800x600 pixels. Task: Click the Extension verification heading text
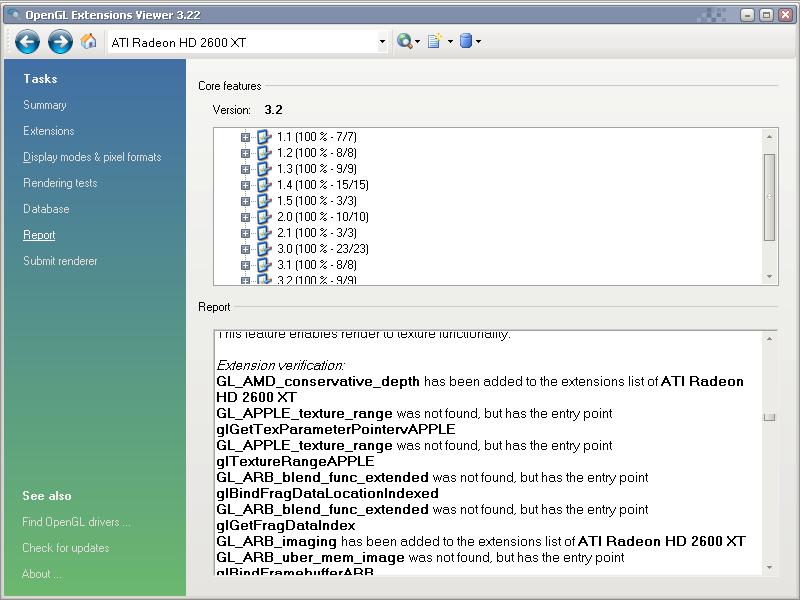click(x=281, y=365)
